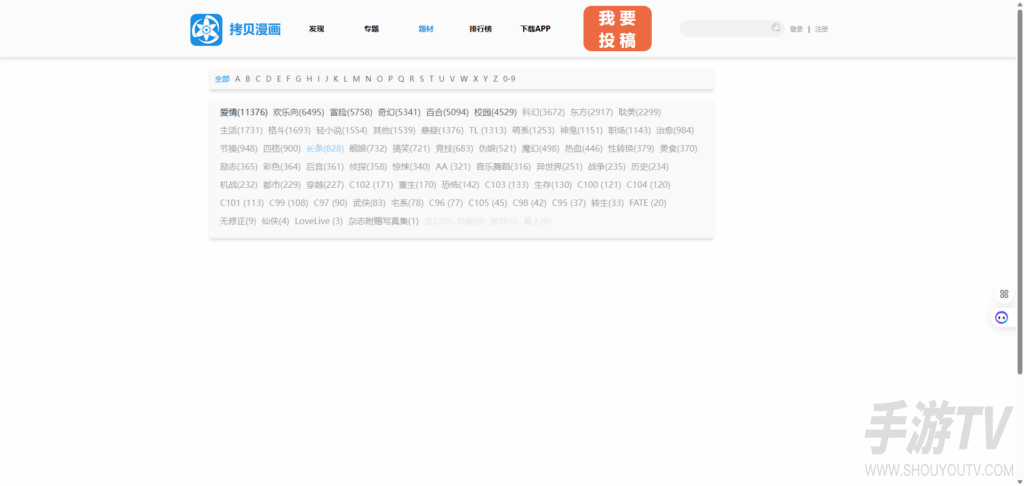Open the C104 (120) tag
Viewport: 1024px width, 486px height.
[648, 185]
